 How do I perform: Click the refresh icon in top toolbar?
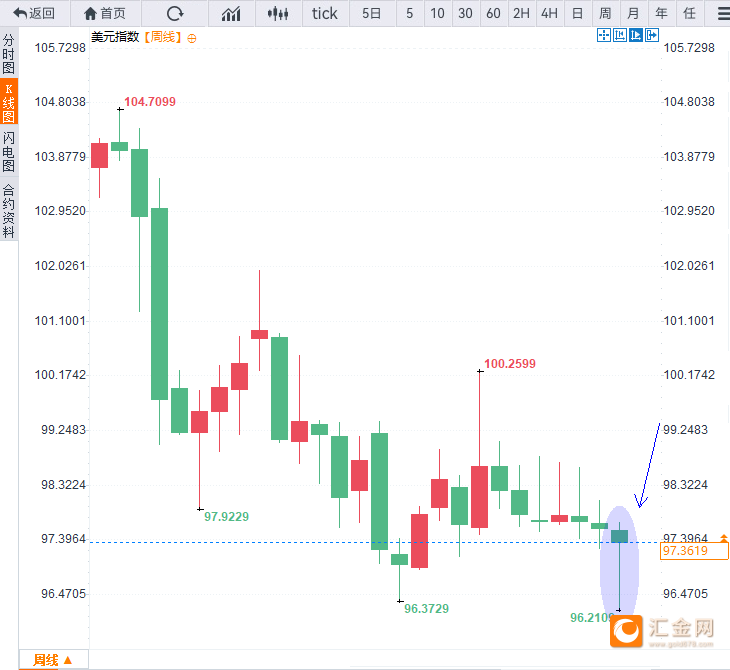pyautogui.click(x=175, y=14)
